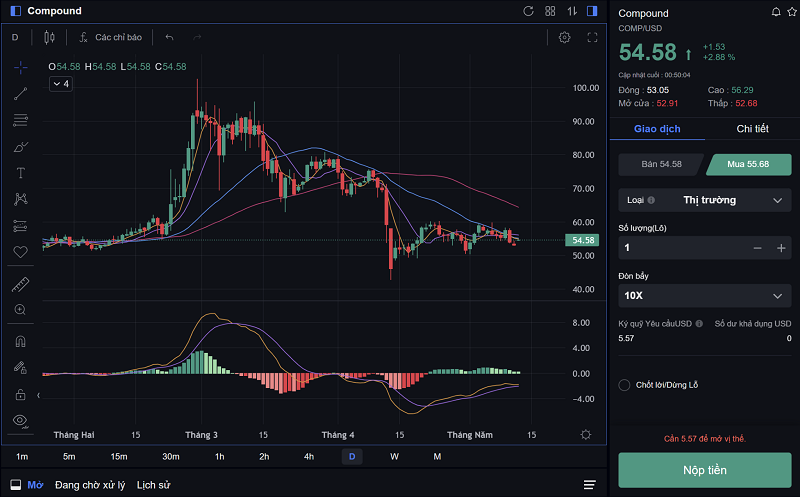The width and height of the screenshot is (800, 497).
Task: Open the Loại Thị trường dropdown
Action: [705, 200]
